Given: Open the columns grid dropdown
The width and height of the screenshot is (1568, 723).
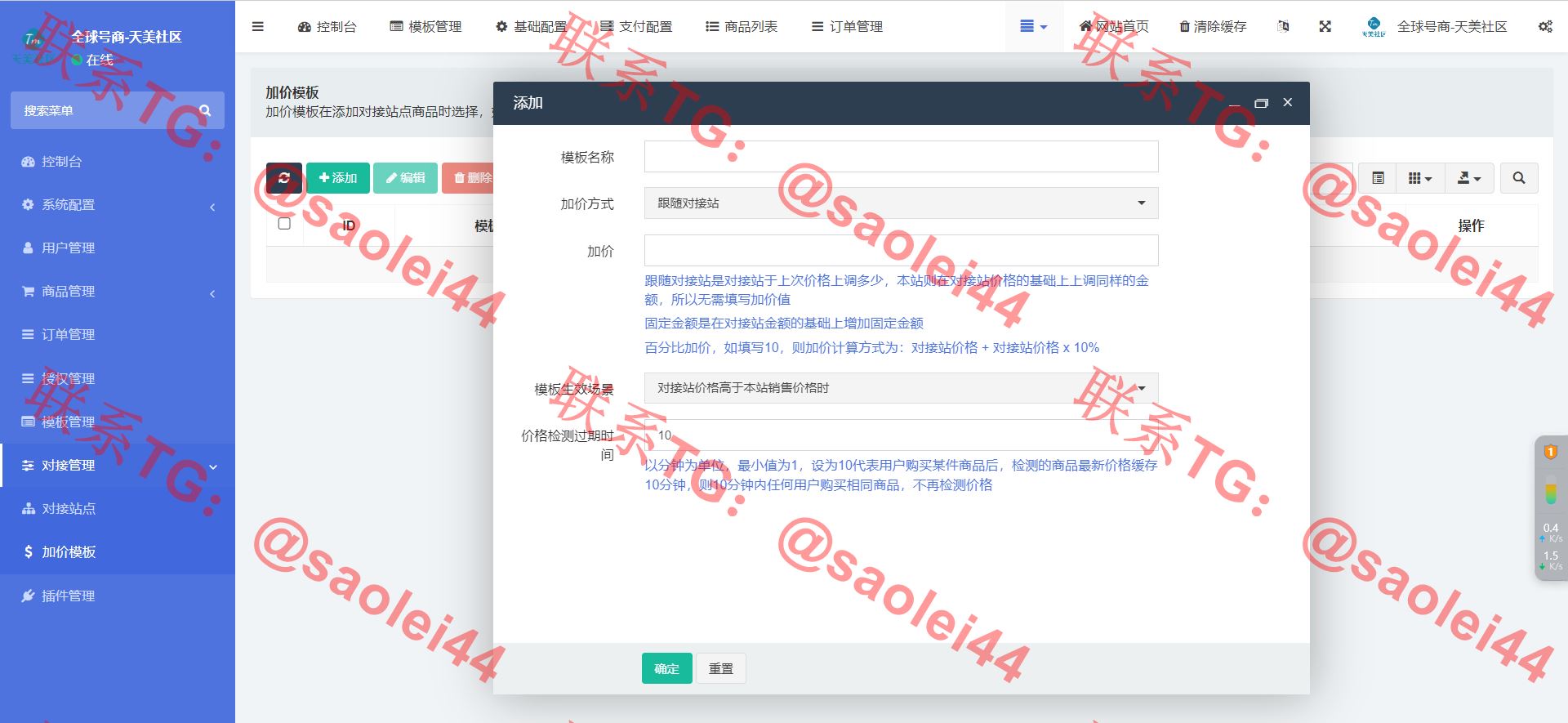Looking at the screenshot, I should coord(1420,178).
